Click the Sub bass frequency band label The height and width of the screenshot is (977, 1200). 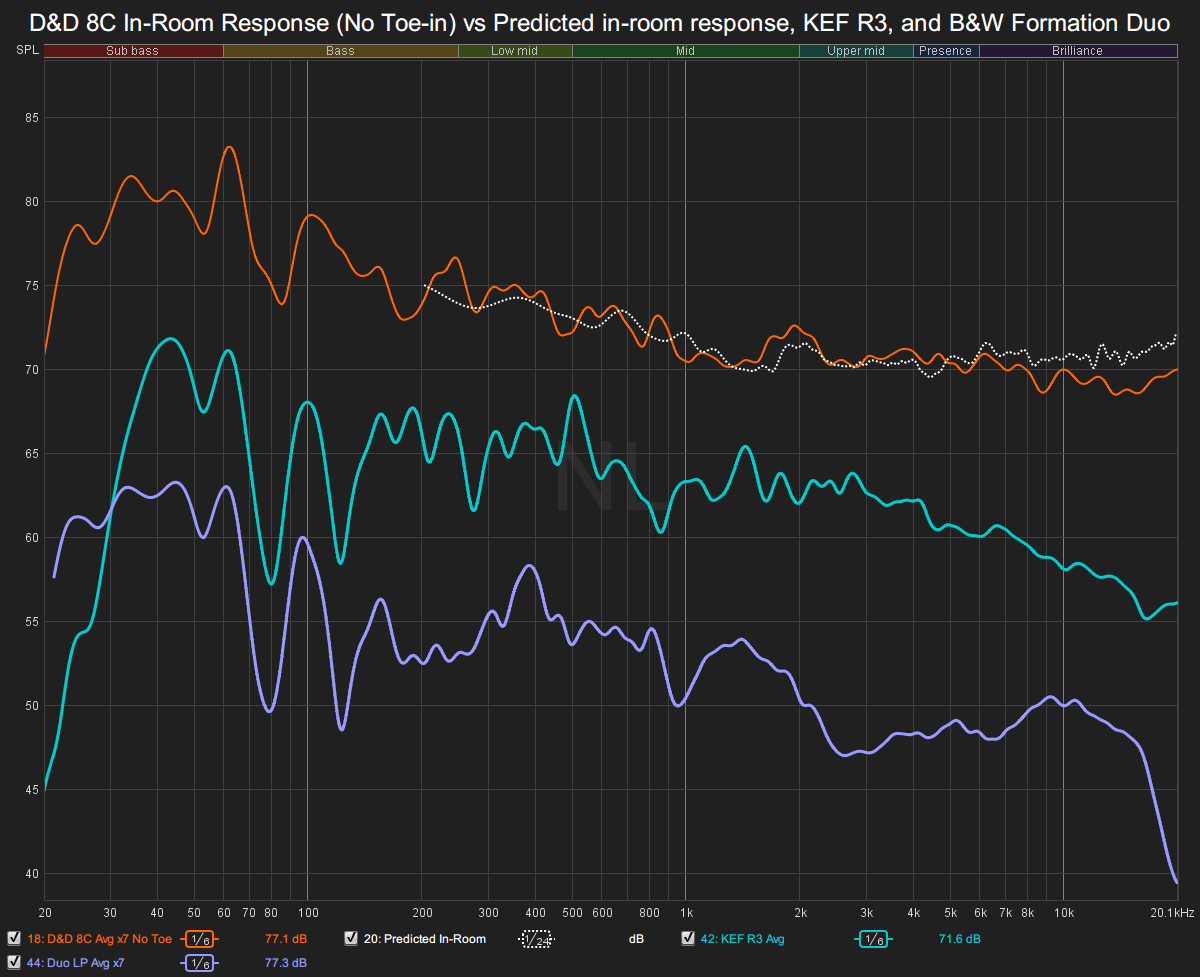(x=134, y=51)
